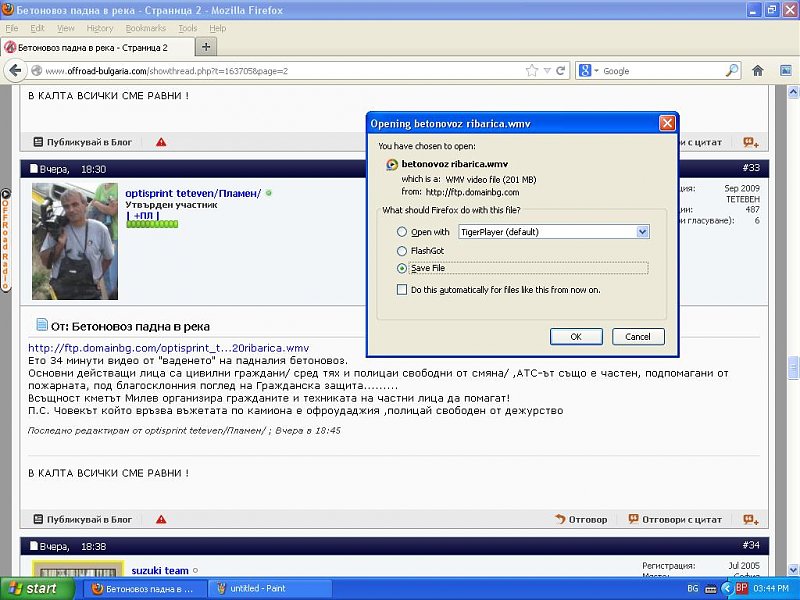800x600 pixels.
Task: Open the Firefox home page icon
Action: coord(757,71)
